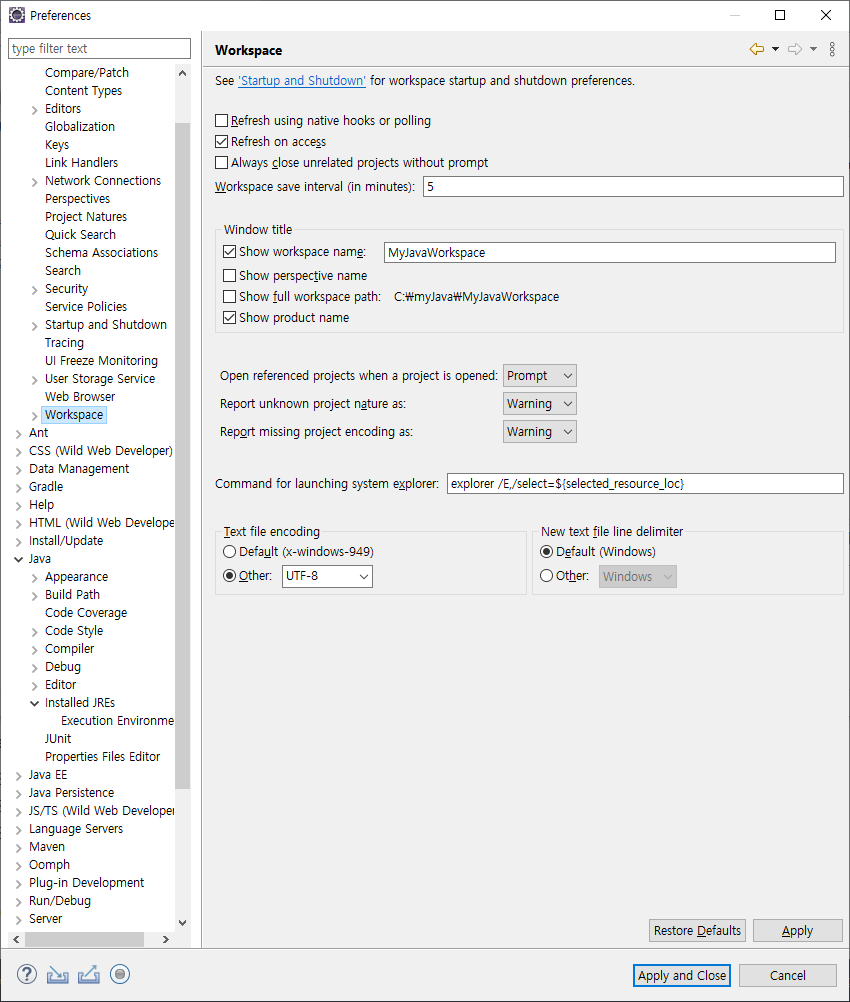850x1002 pixels.
Task: Click the forward navigation arrow icon
Action: coord(795,49)
